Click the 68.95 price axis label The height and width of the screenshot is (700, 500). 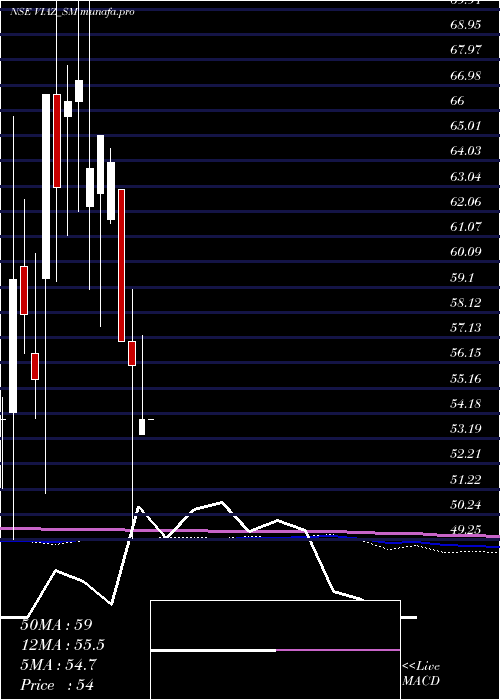click(465, 24)
